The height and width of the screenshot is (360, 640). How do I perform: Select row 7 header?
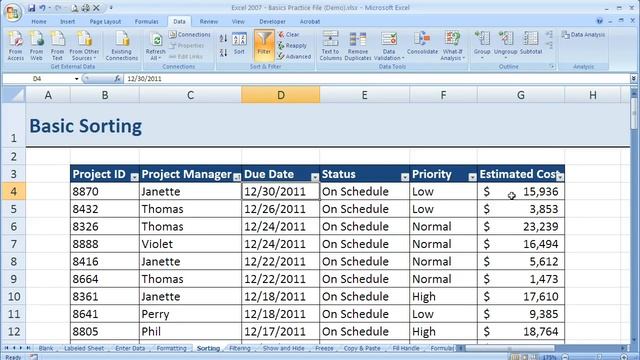point(13,244)
